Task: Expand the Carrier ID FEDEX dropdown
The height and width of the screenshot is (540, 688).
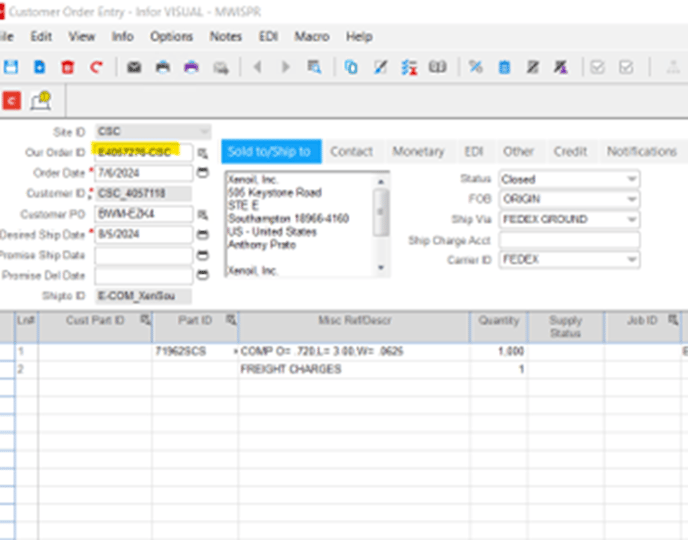Action: click(x=632, y=260)
